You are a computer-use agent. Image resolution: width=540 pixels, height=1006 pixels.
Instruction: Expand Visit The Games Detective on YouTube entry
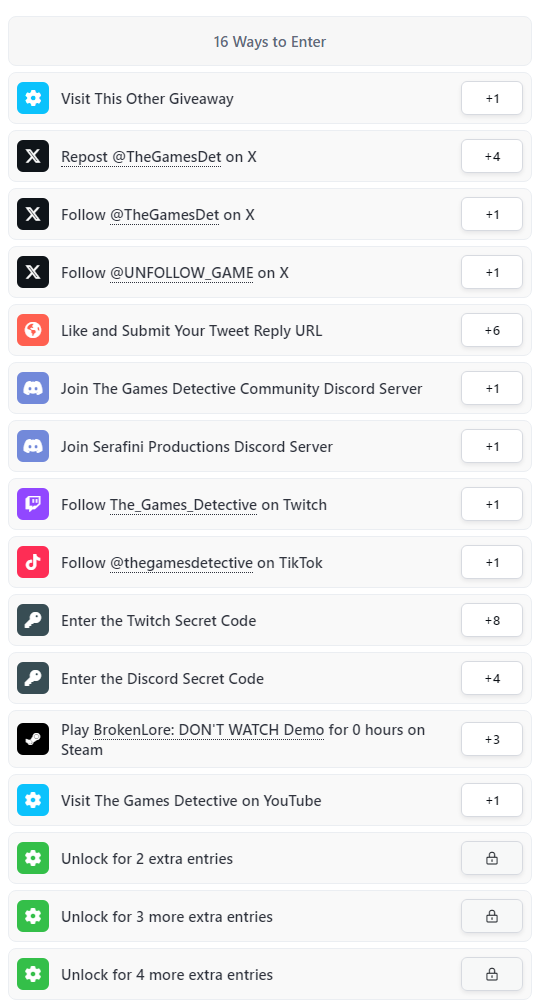(x=270, y=800)
